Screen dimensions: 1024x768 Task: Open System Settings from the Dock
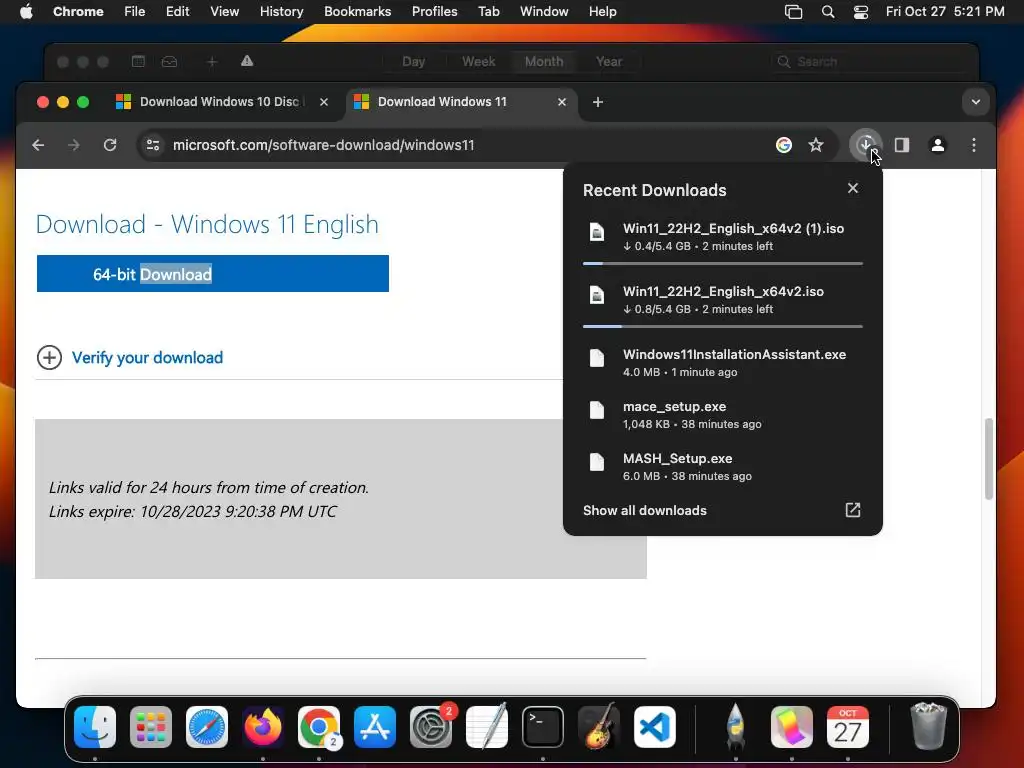431,727
